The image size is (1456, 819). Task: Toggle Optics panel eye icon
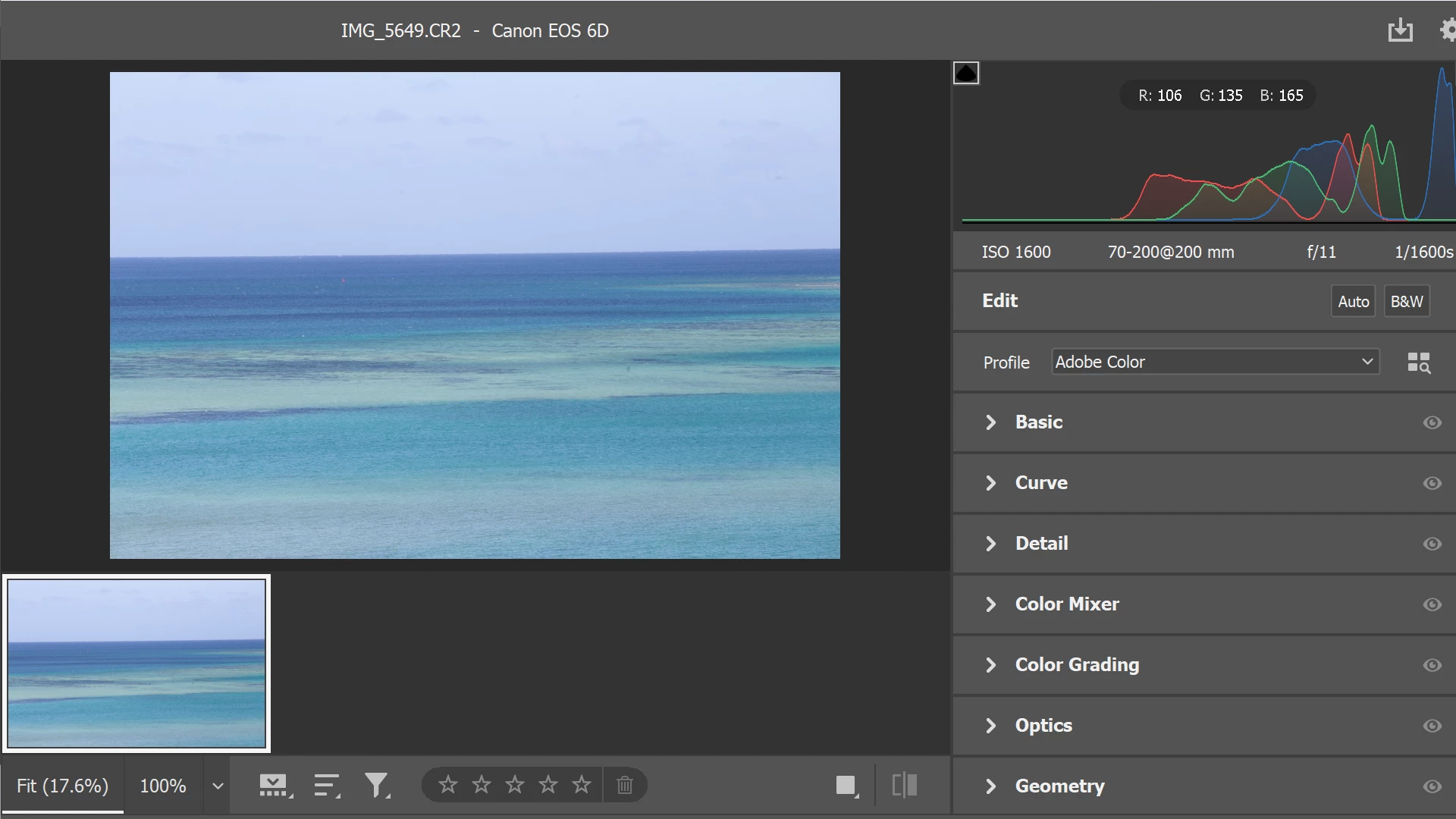tap(1432, 726)
